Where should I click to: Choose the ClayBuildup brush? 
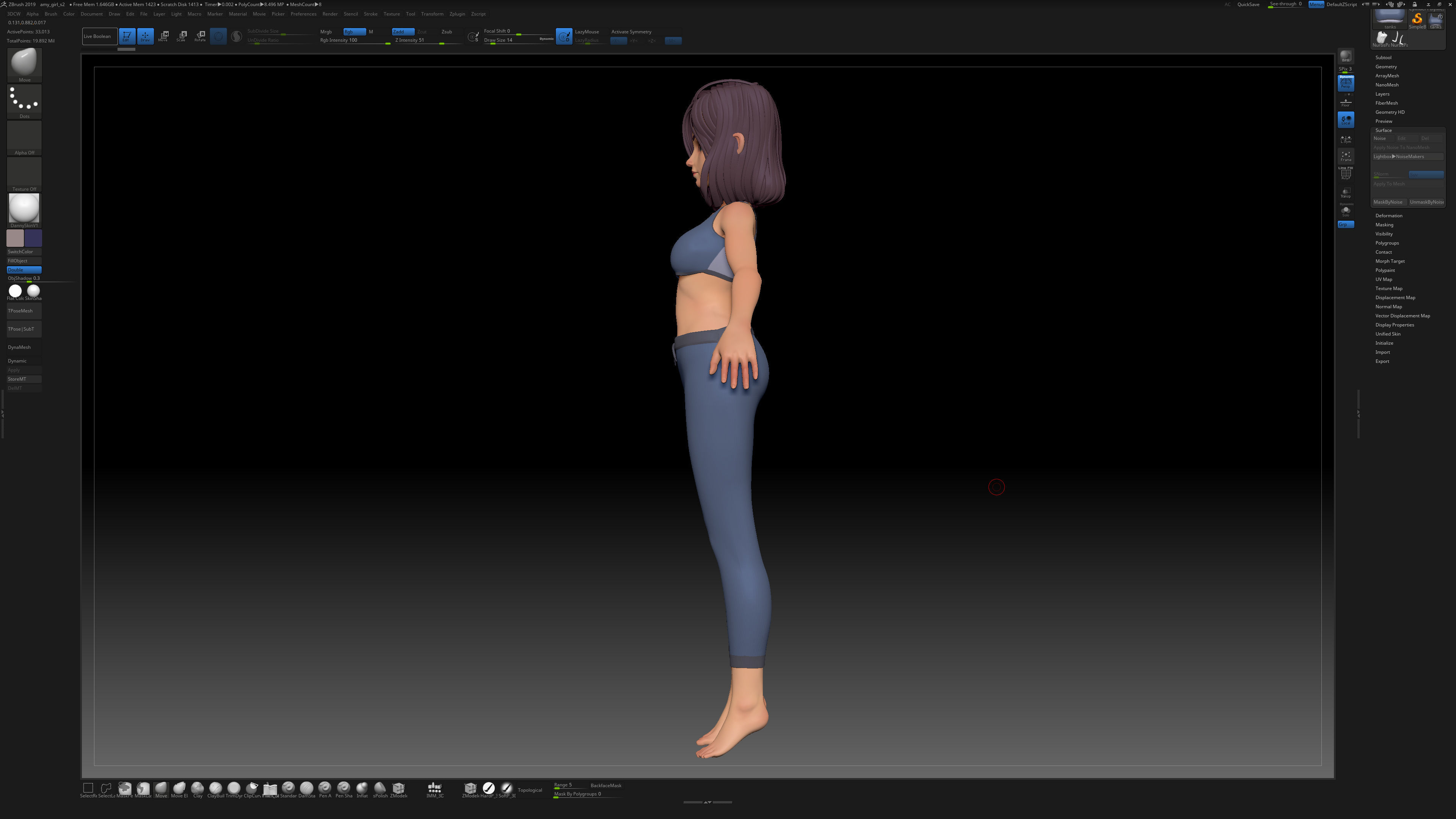click(215, 789)
